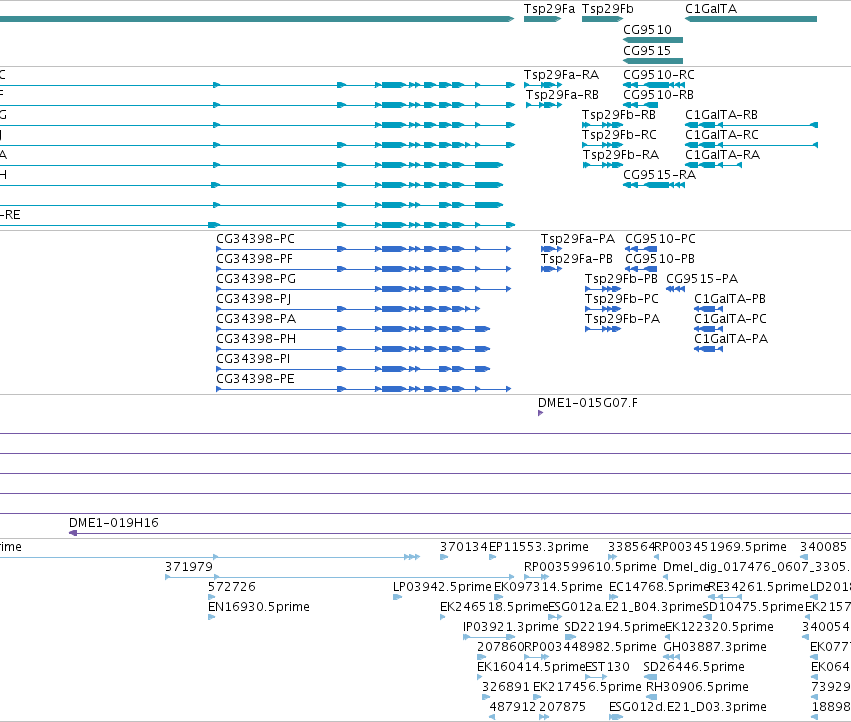The height and width of the screenshot is (722, 851).
Task: Click EST RP003599610.5prime
Action: 590,567
